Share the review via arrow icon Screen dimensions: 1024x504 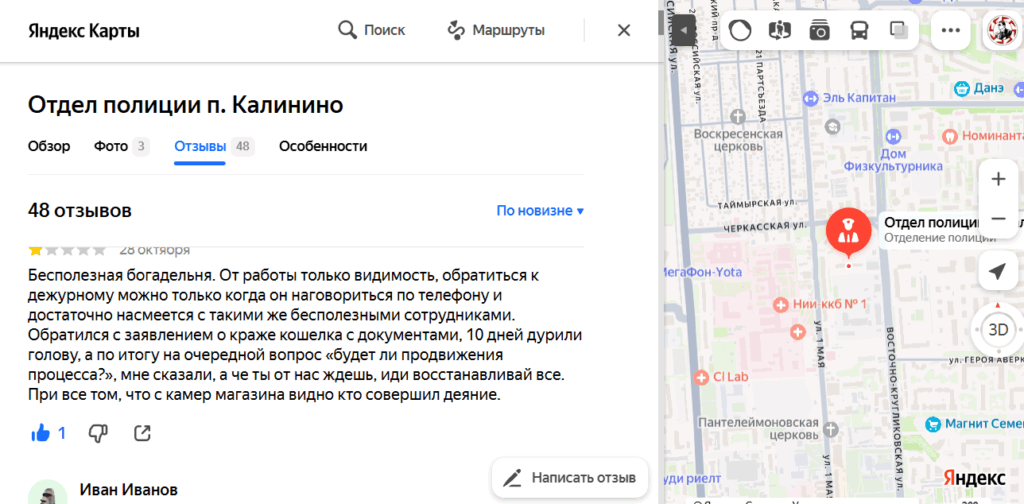142,433
